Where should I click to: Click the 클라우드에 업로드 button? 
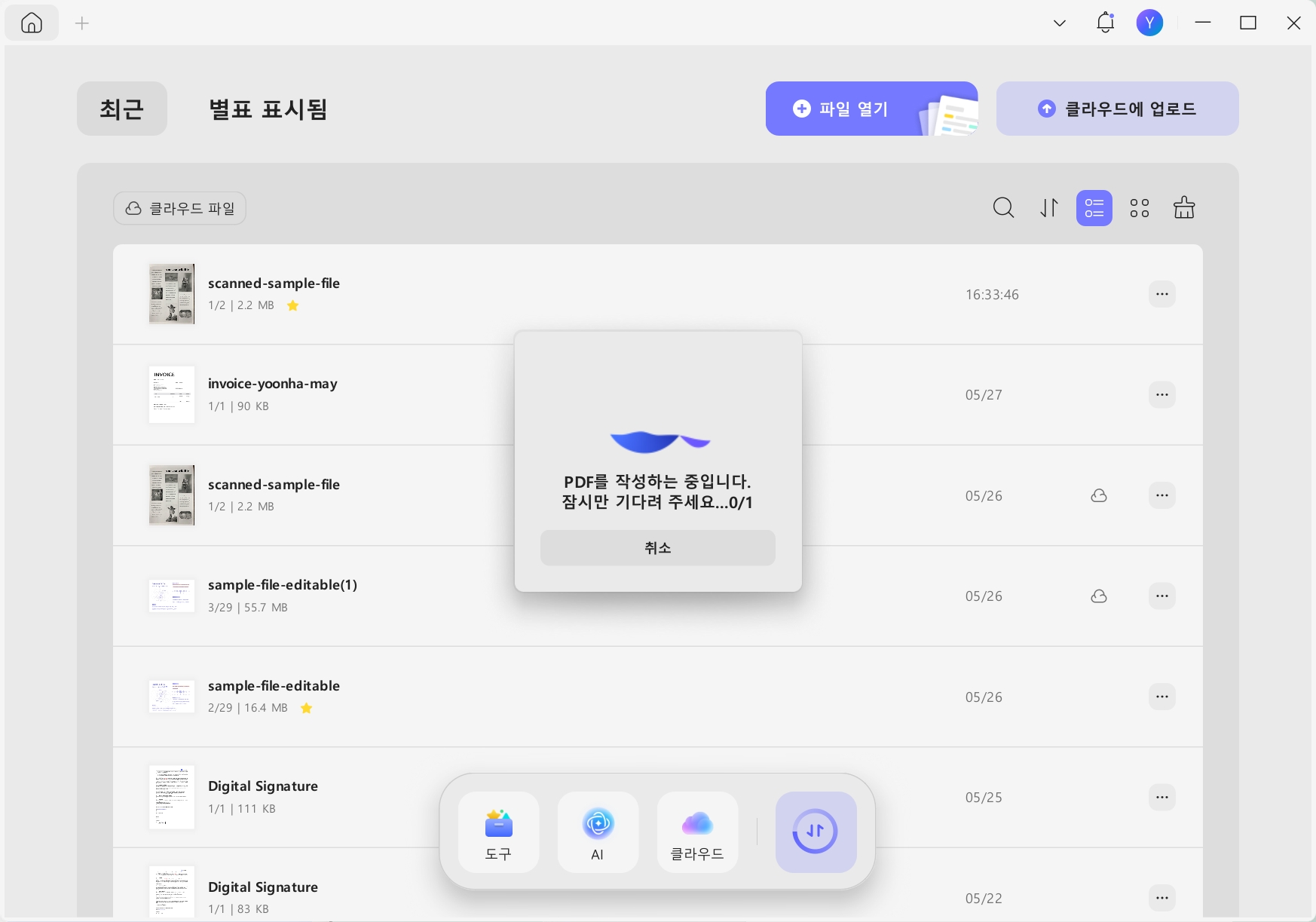[1117, 109]
